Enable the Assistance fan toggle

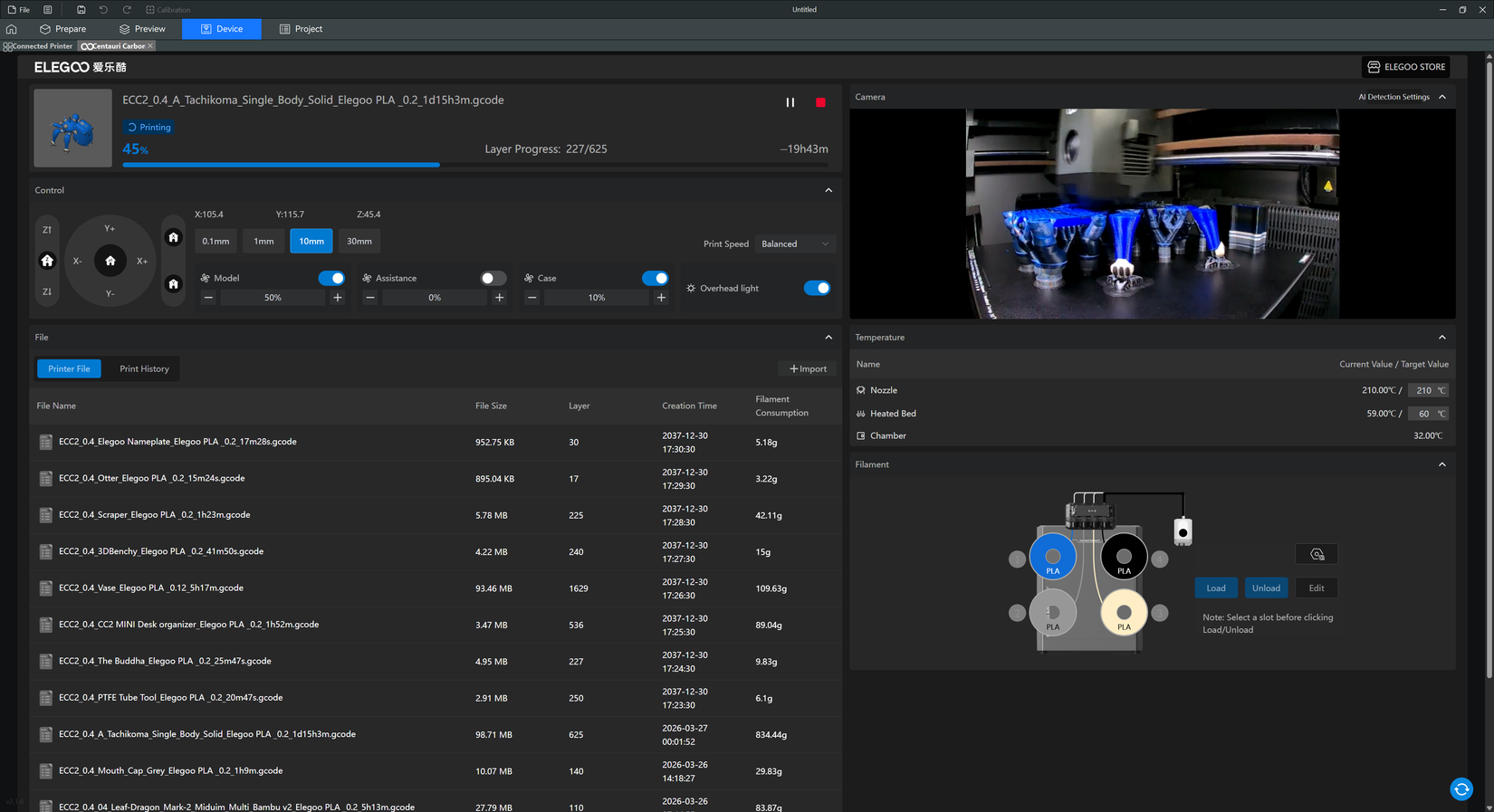(x=493, y=278)
